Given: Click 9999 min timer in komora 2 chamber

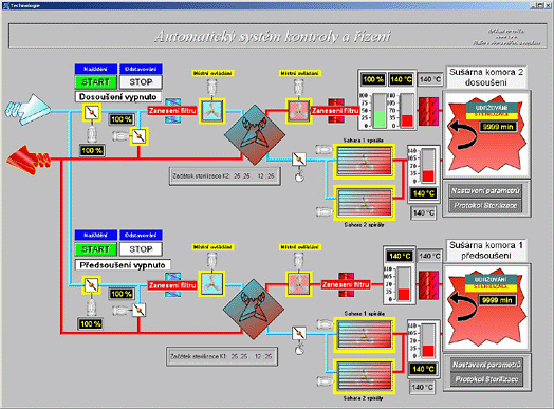Looking at the screenshot, I should [498, 127].
